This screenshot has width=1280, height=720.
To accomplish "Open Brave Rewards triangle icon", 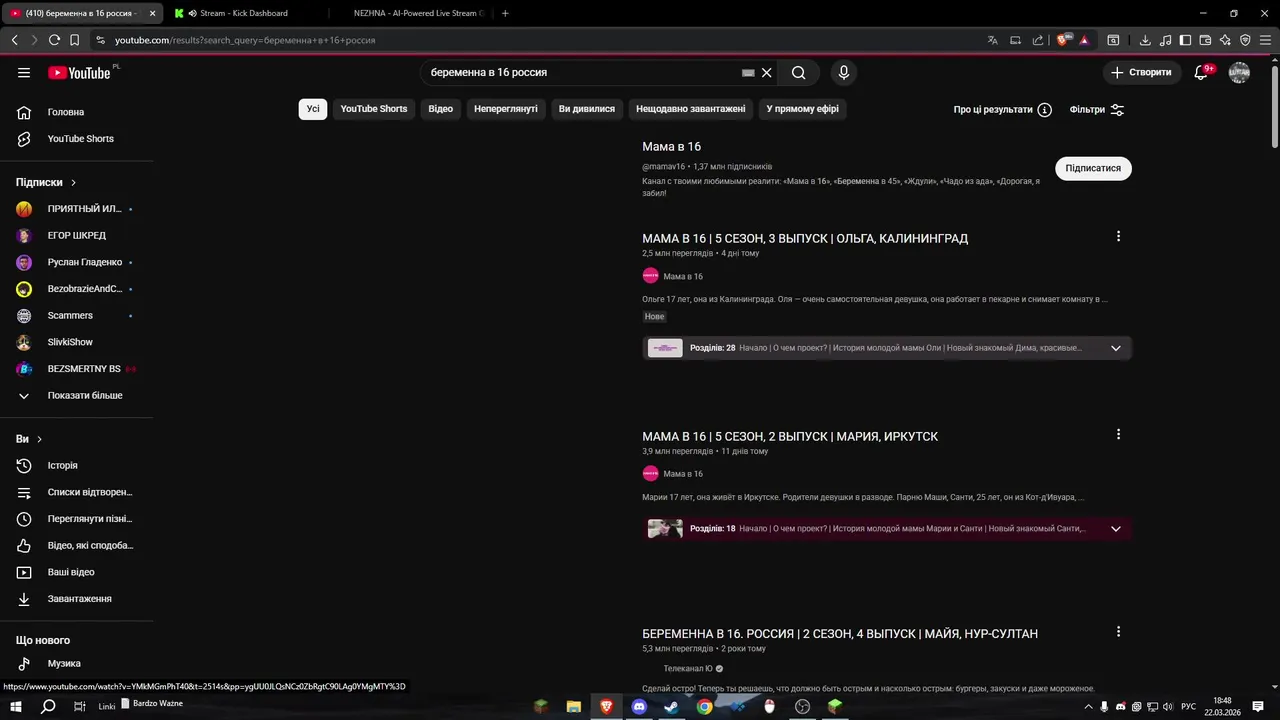I will [x=1084, y=40].
